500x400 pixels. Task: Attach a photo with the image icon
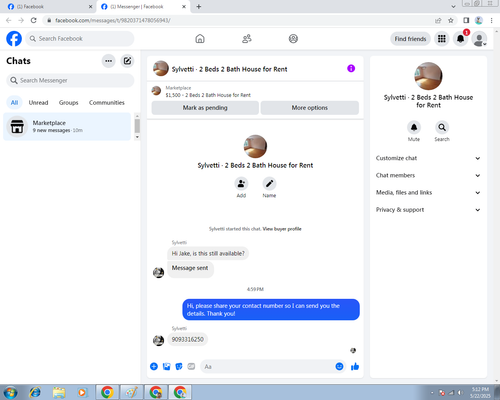pyautogui.click(x=166, y=367)
